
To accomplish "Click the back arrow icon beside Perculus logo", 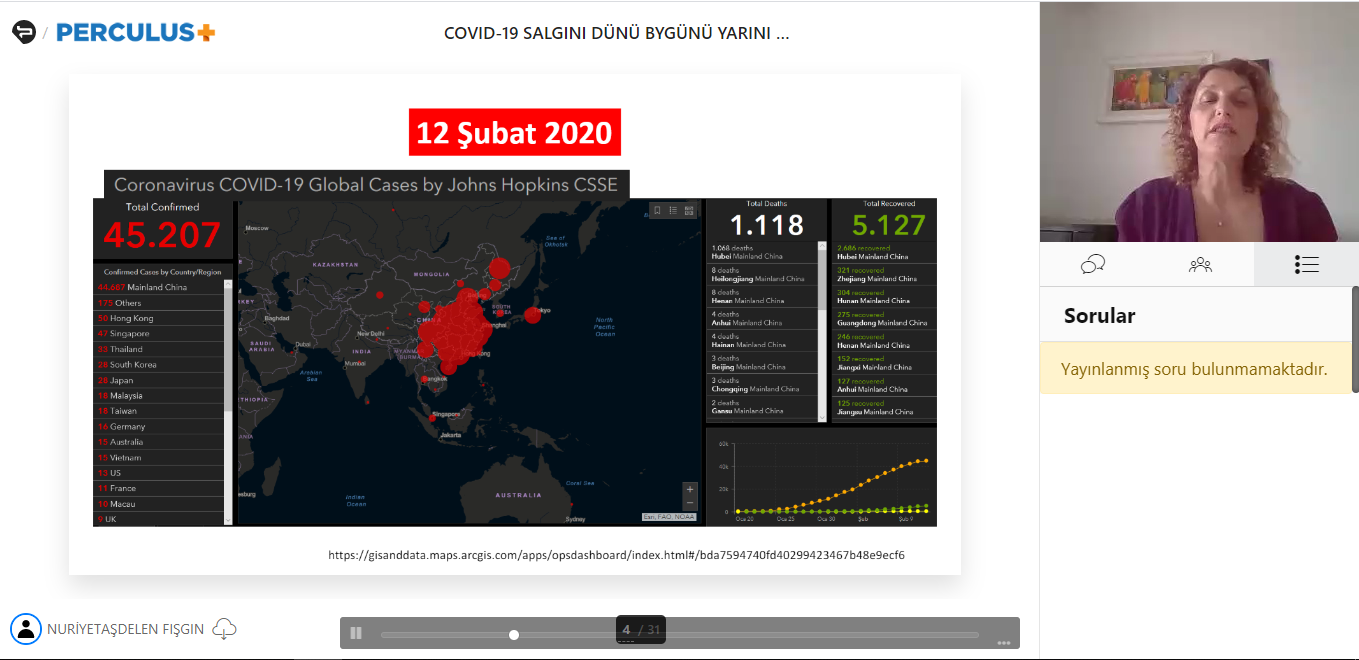I will 24,32.
